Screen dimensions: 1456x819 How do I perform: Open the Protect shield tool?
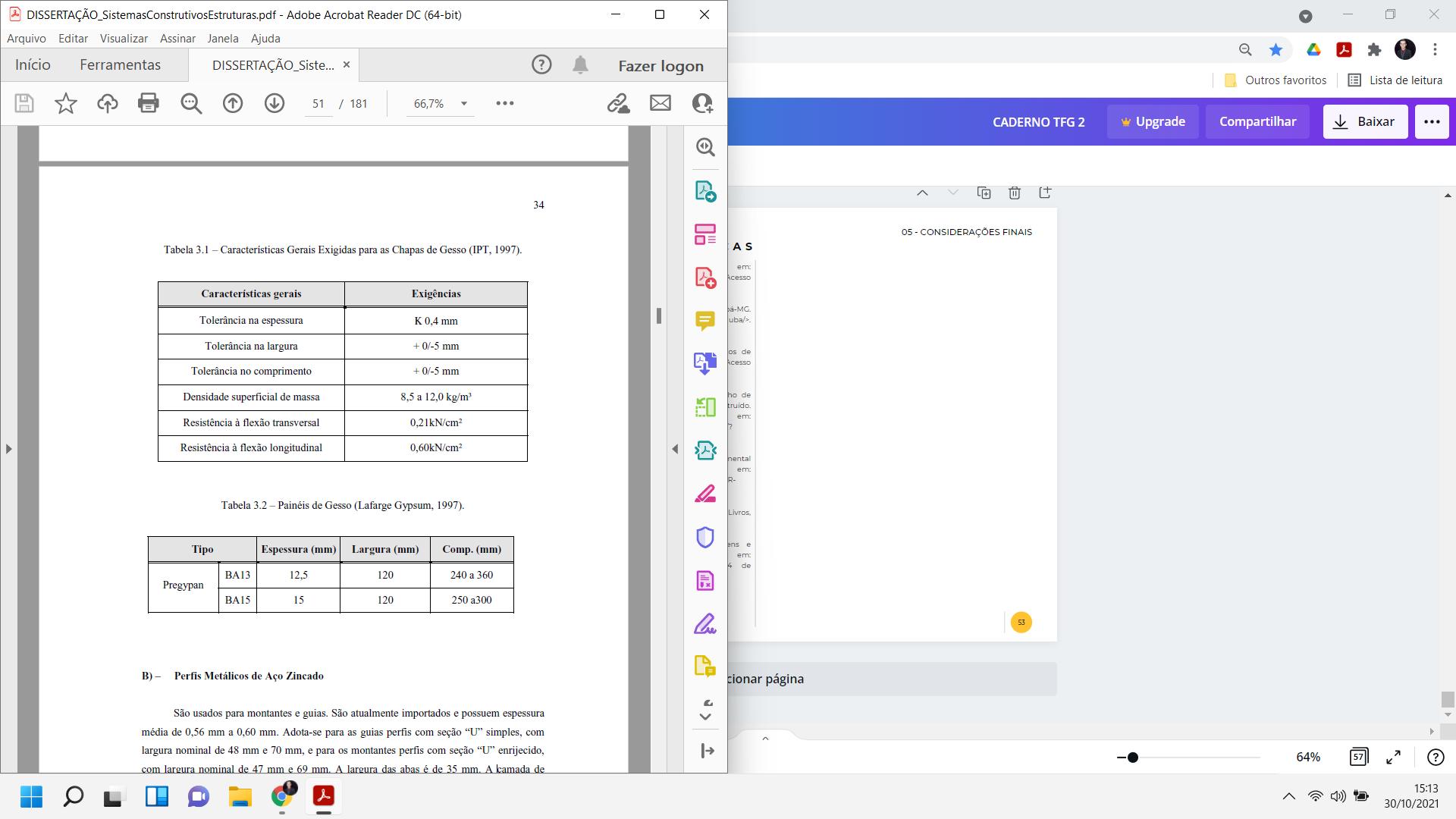pos(704,537)
